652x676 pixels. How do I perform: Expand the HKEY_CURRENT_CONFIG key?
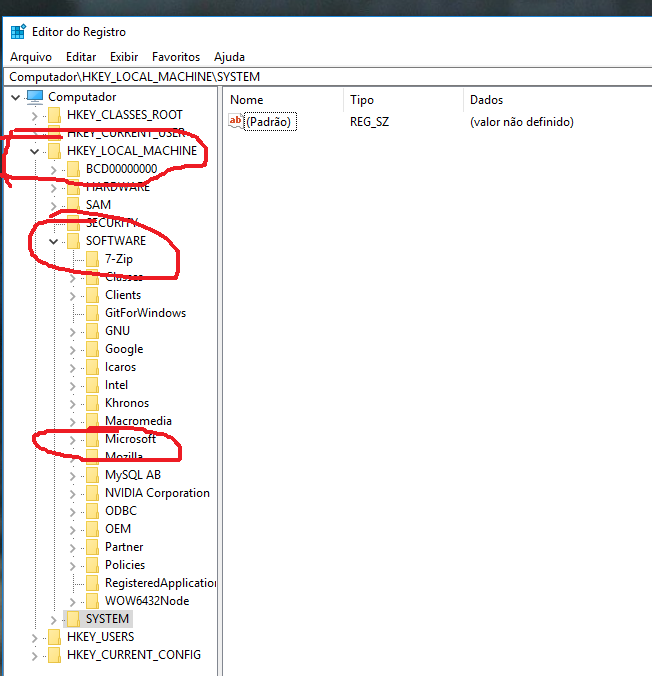[34, 656]
